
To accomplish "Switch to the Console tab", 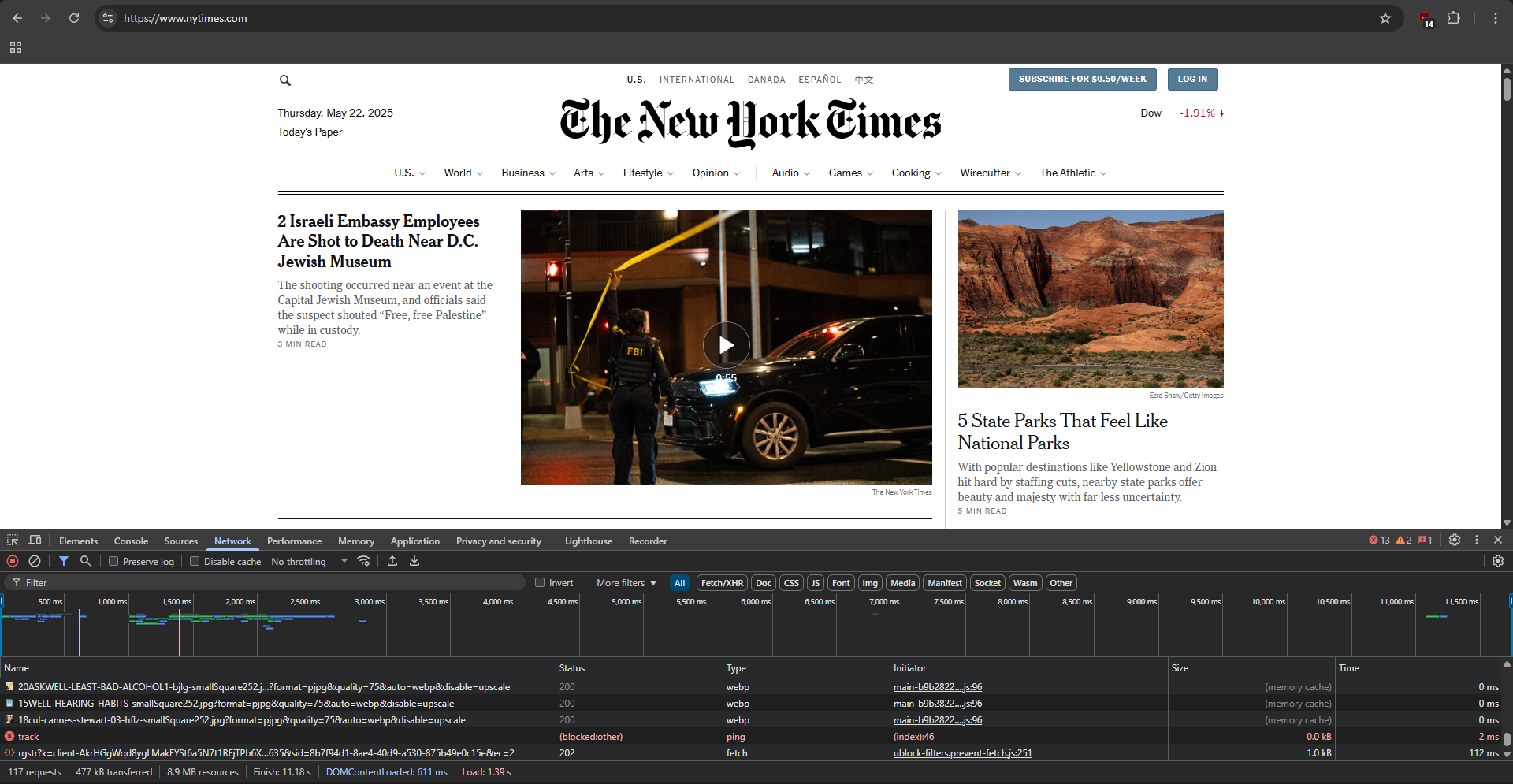I will point(131,541).
